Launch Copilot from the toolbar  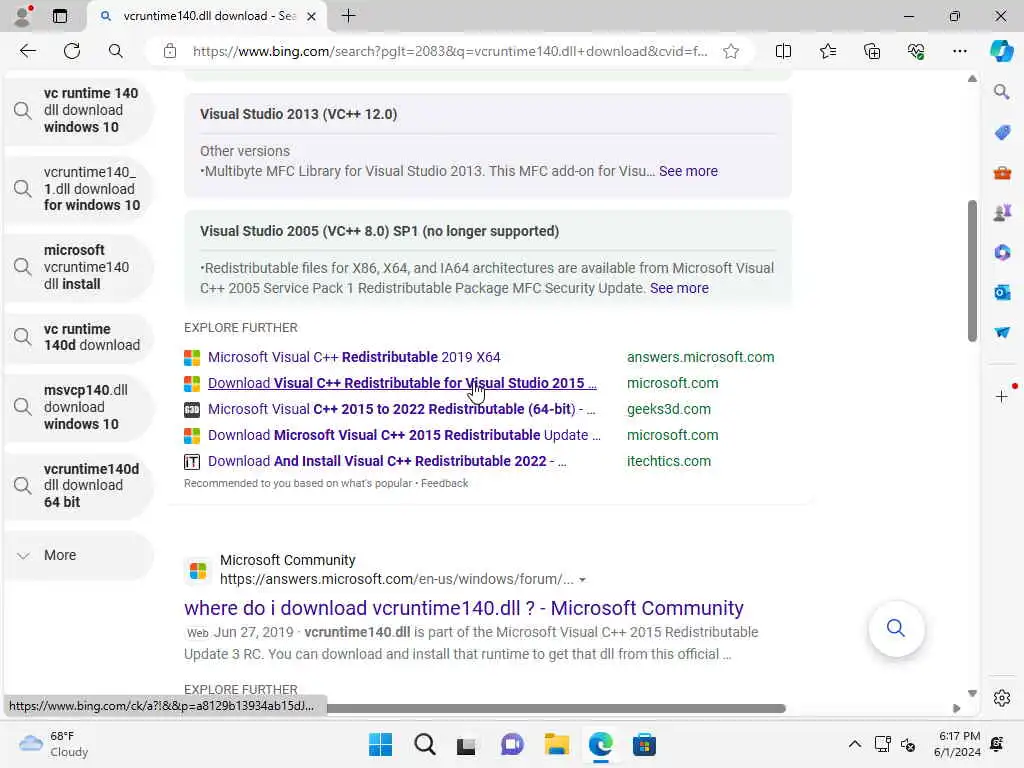point(1001,51)
